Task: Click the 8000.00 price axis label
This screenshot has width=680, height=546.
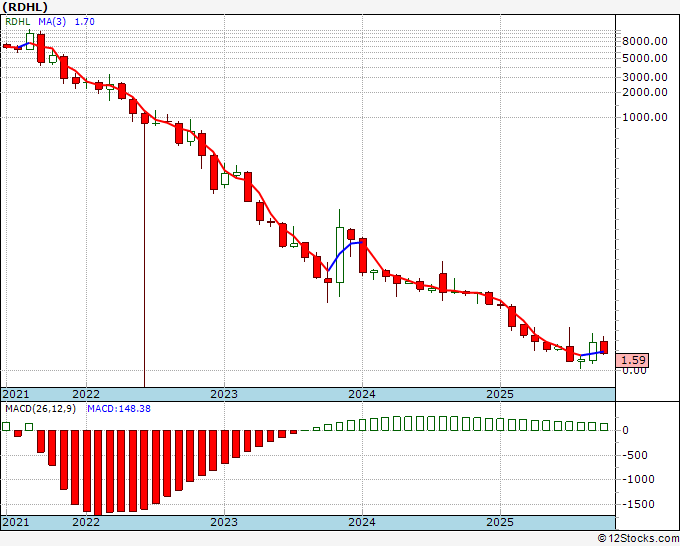Action: coord(644,41)
